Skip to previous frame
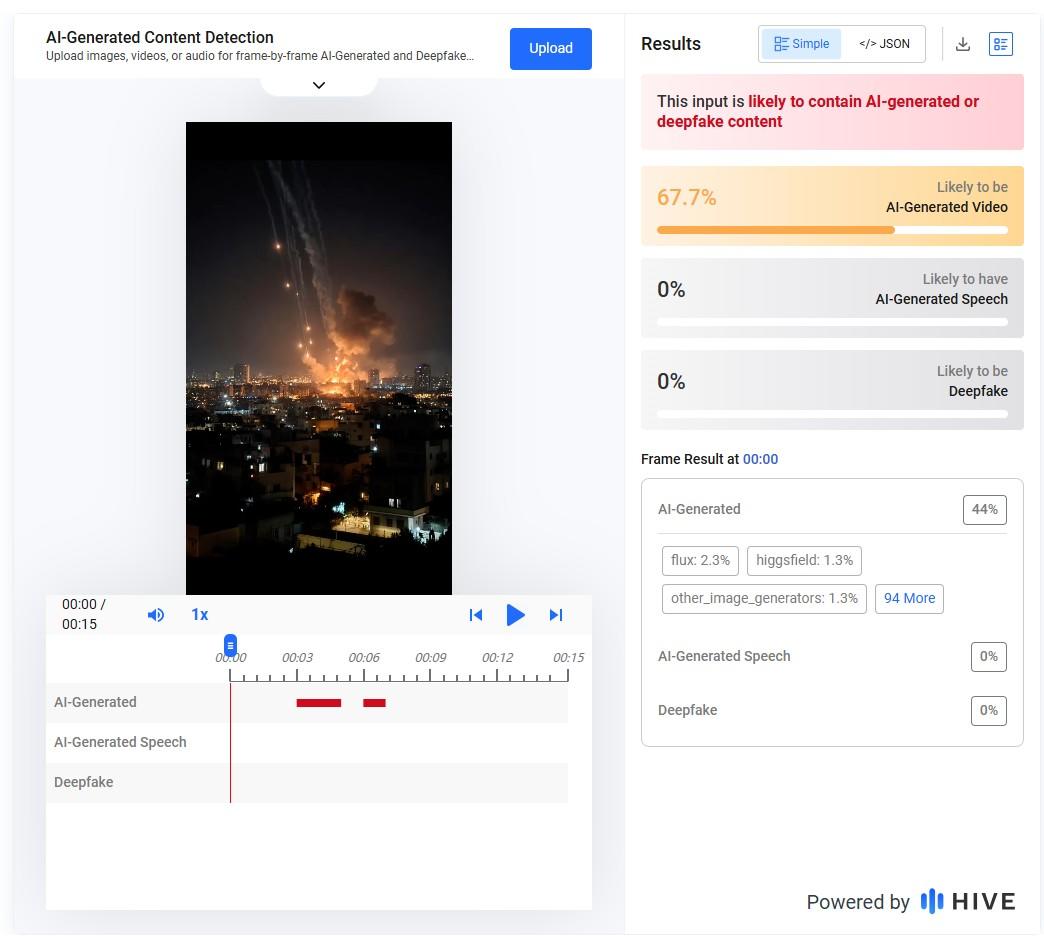Screen dimensions: 1044x945 coord(476,615)
